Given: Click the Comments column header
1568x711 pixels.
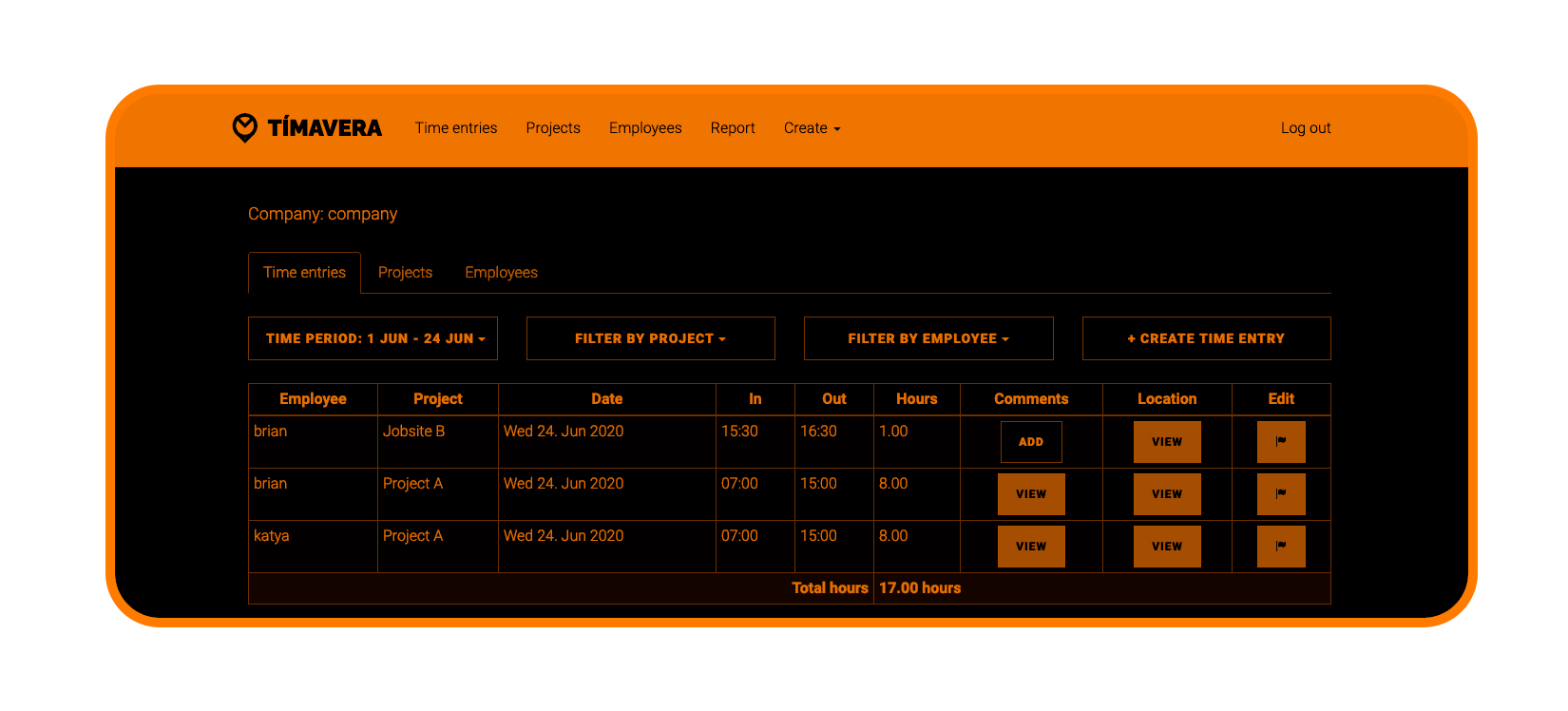Looking at the screenshot, I should (x=1031, y=399).
